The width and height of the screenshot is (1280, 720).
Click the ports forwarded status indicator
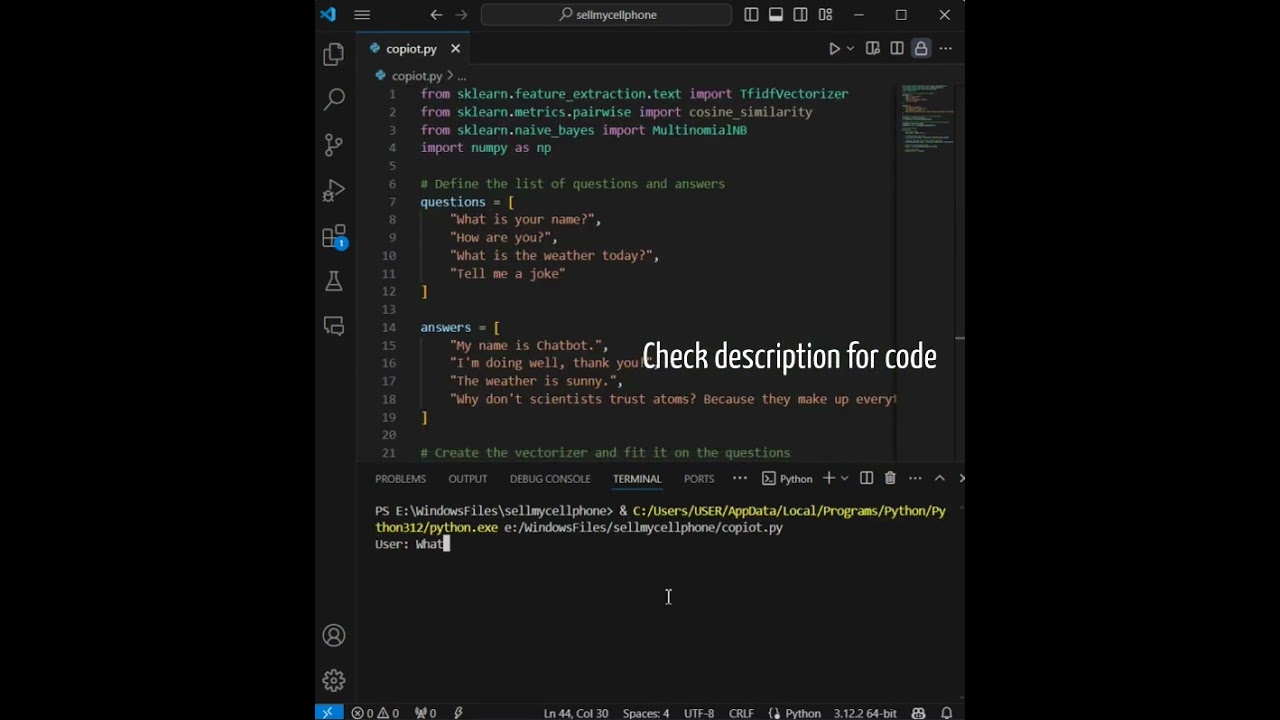pos(426,713)
